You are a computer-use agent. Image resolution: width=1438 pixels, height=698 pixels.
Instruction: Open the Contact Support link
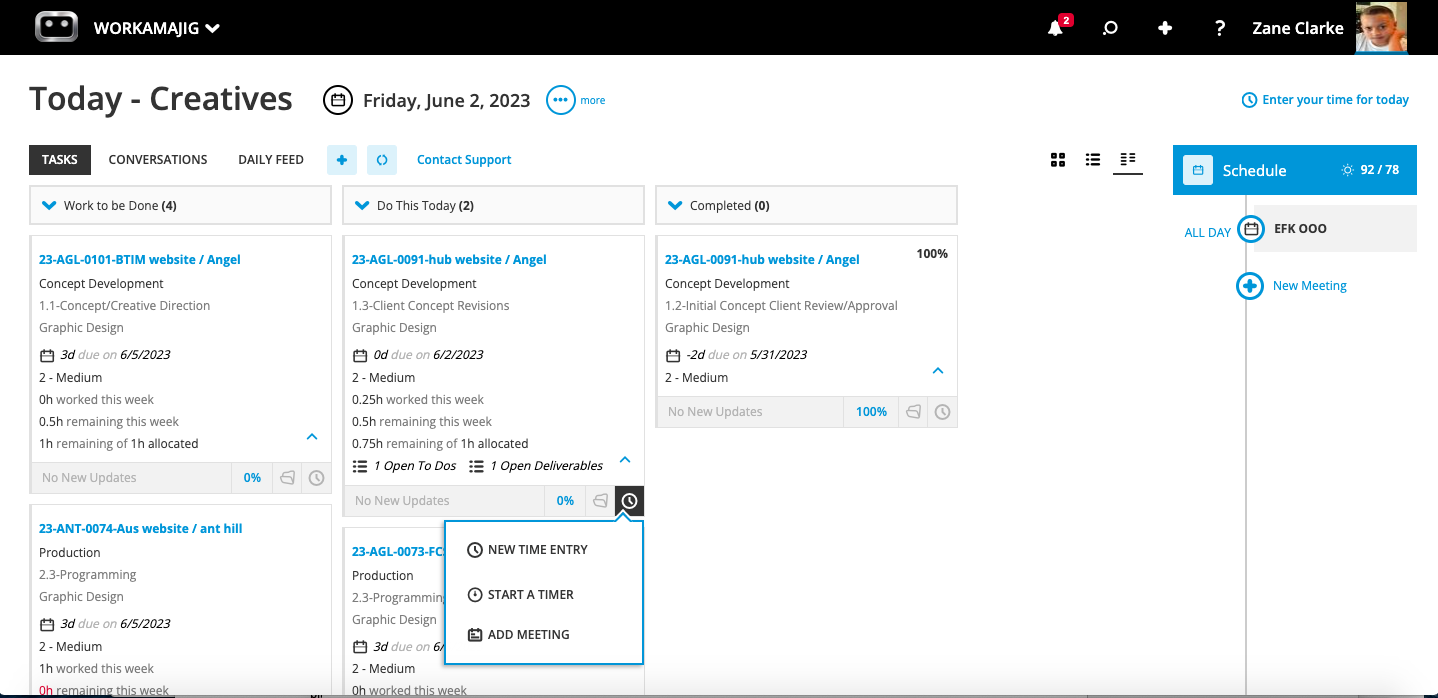[x=464, y=160]
